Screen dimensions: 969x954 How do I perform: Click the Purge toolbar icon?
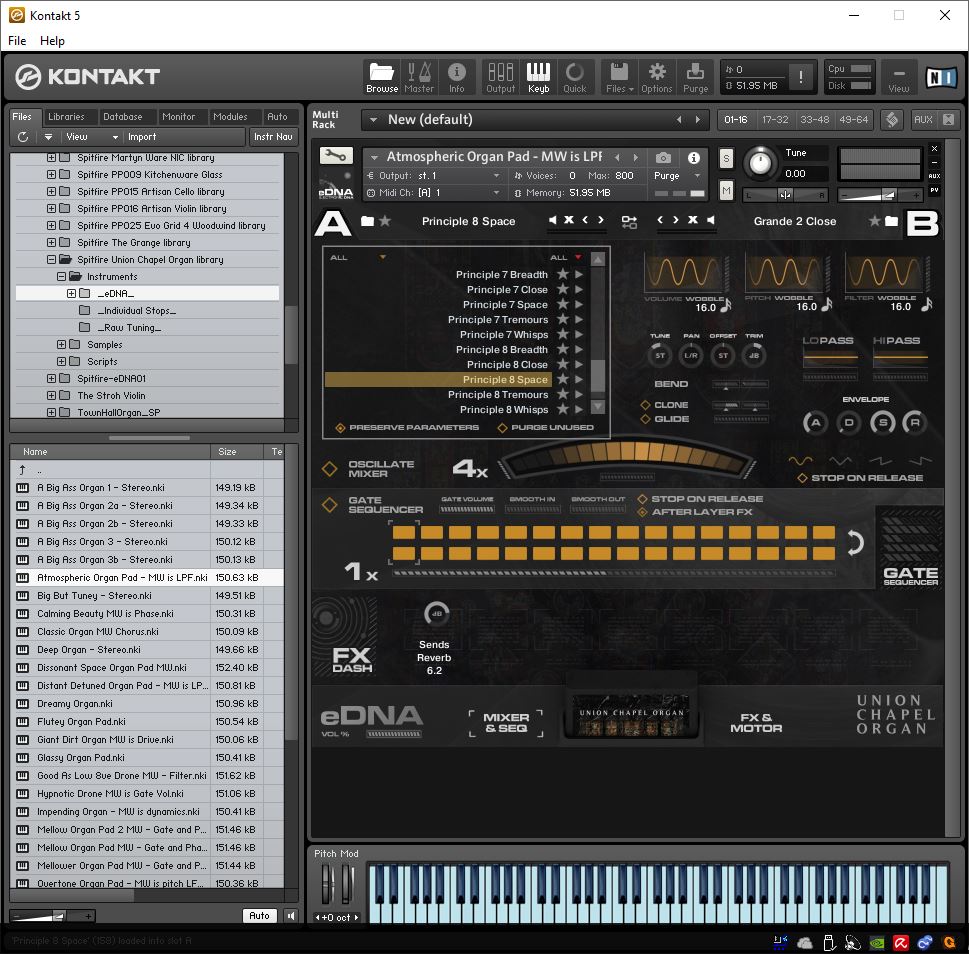[695, 77]
